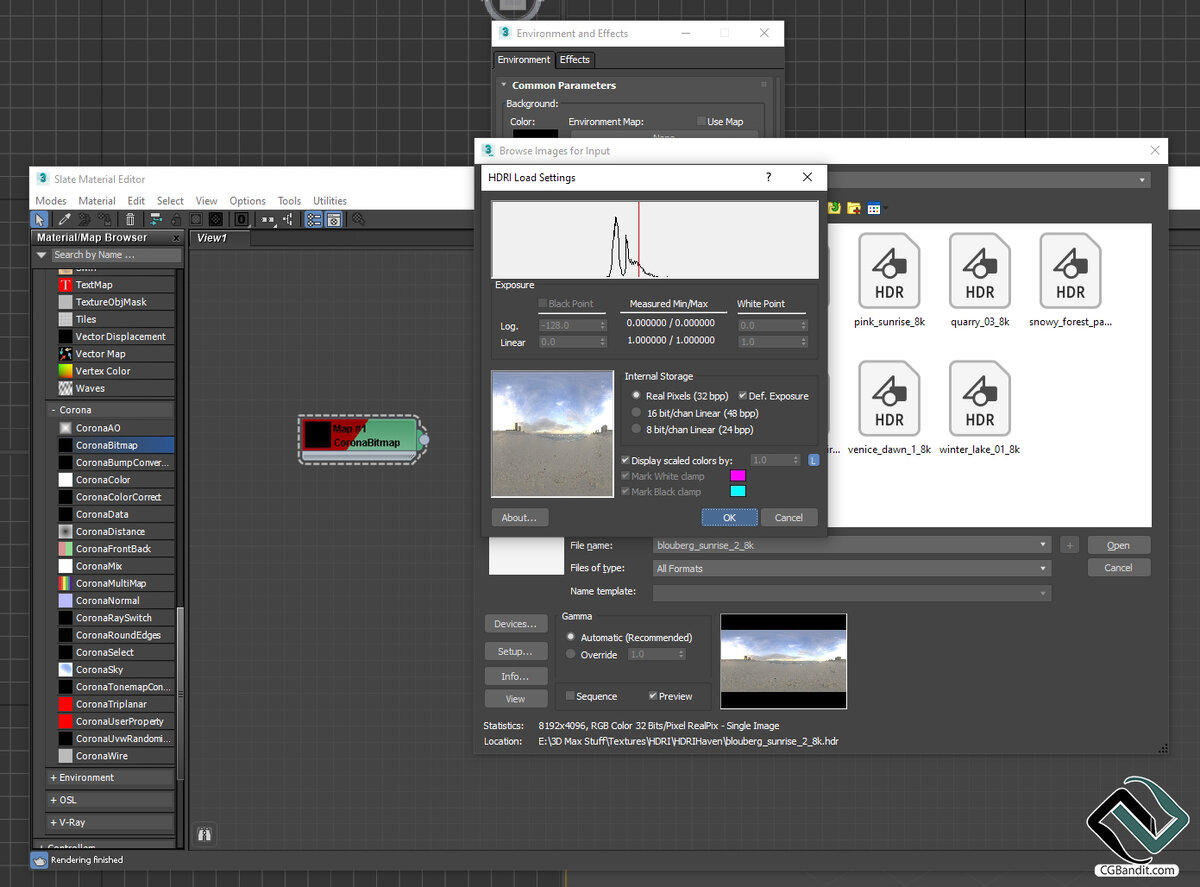The width and height of the screenshot is (1200, 887).
Task: Toggle the Parameter Editor panel icon
Action: click(x=334, y=219)
